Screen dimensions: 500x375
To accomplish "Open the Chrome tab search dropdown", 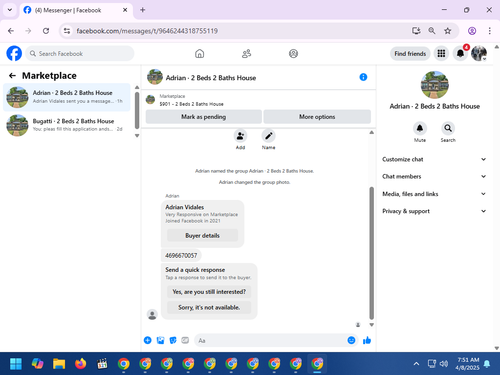I will pos(10,10).
